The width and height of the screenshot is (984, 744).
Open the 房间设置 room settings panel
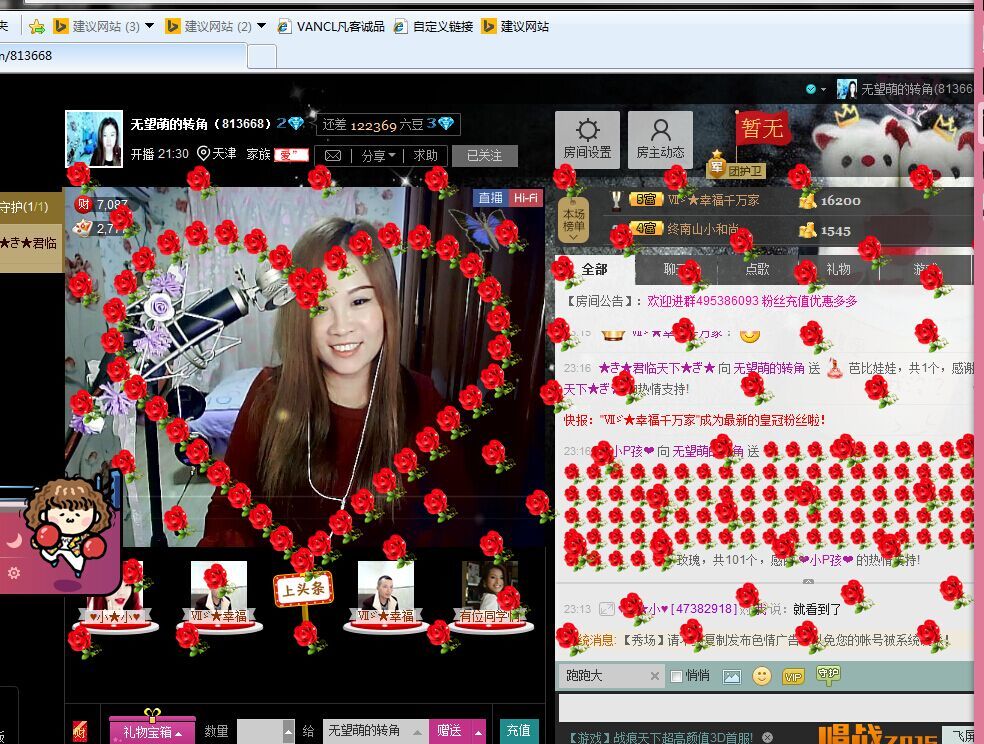[x=587, y=139]
